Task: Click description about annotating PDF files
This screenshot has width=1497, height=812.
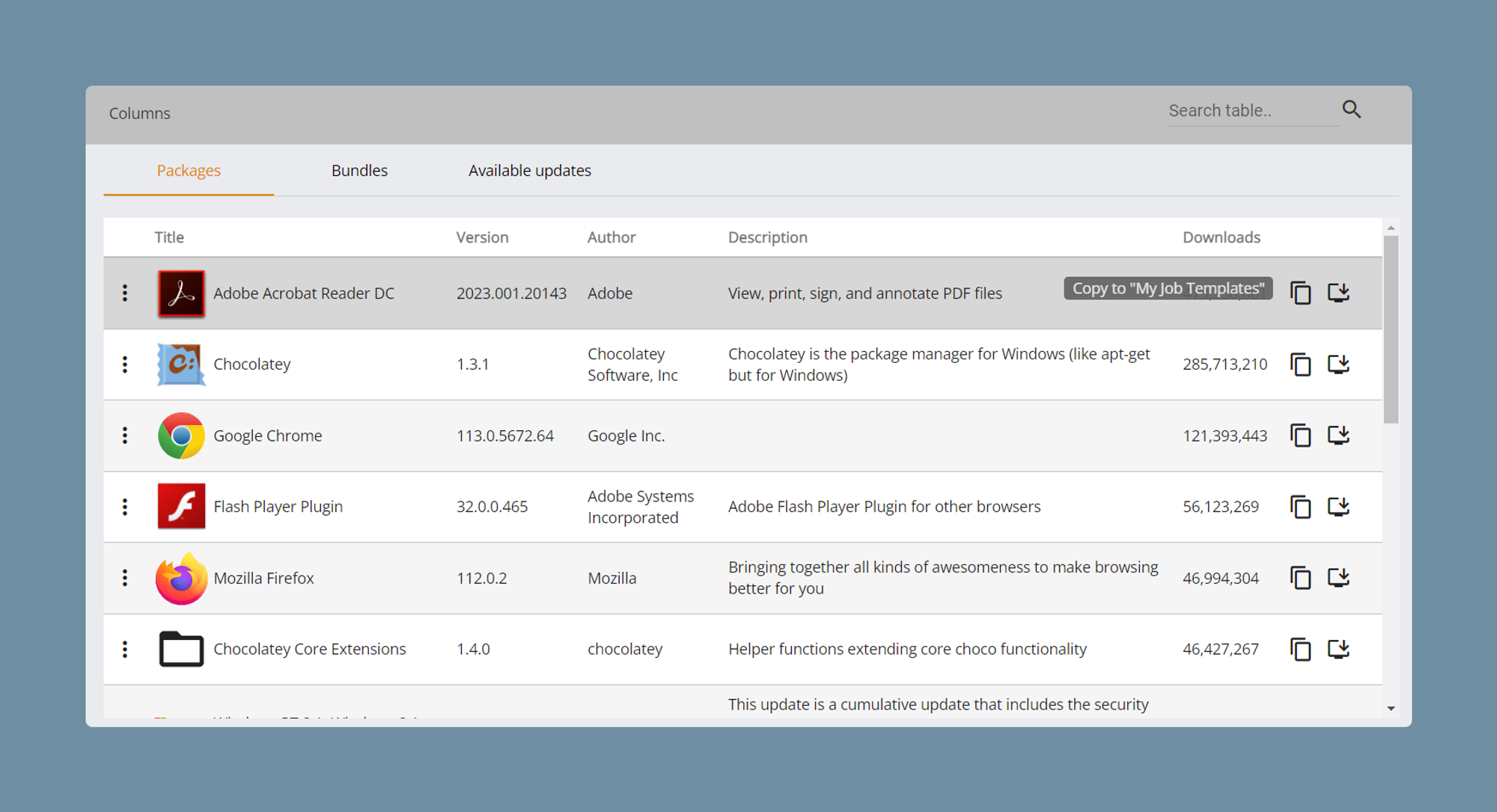Action: click(865, 293)
